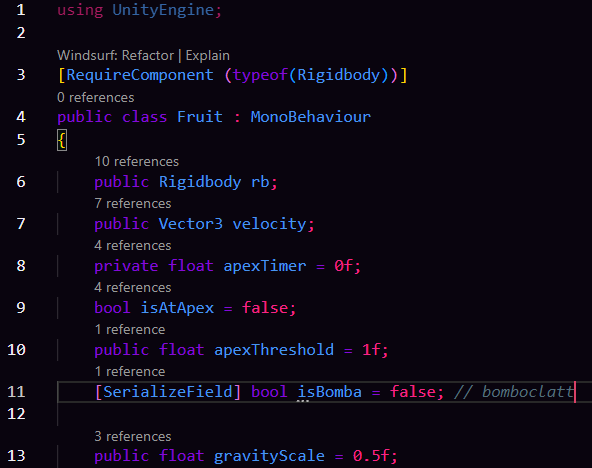Click line number 1 in the gutter
This screenshot has height=468, width=592.
coord(21,10)
